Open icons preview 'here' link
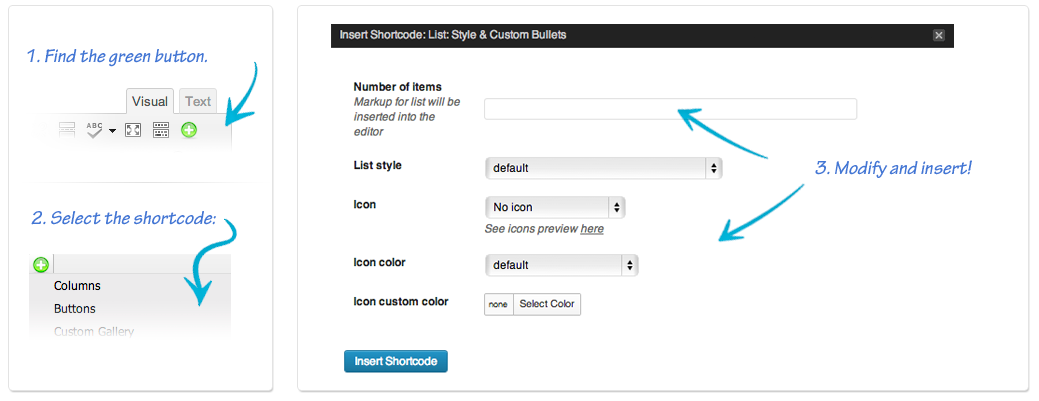 (x=592, y=229)
